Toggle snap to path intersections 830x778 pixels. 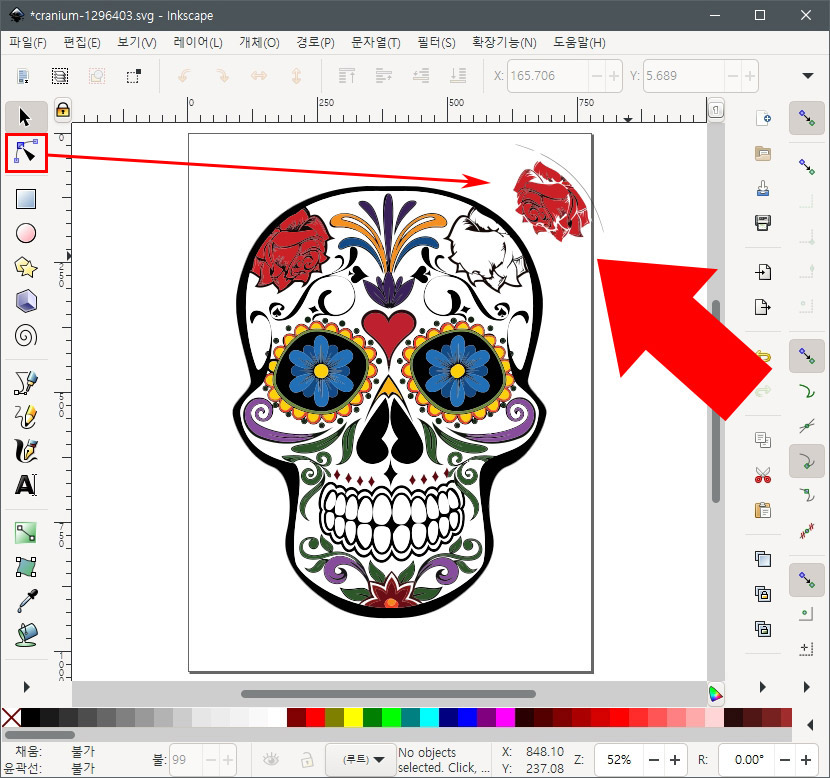coord(807,426)
